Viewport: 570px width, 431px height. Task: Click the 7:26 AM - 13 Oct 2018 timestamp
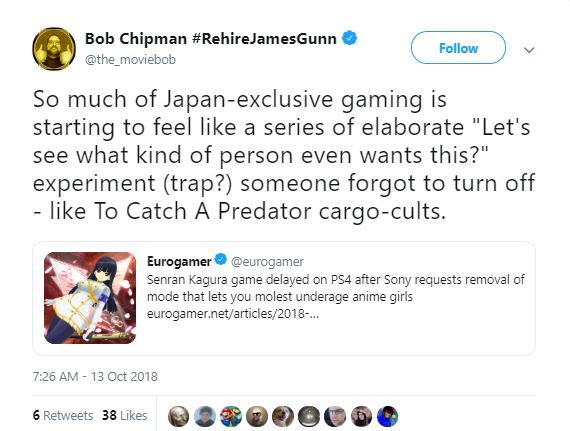point(95,376)
